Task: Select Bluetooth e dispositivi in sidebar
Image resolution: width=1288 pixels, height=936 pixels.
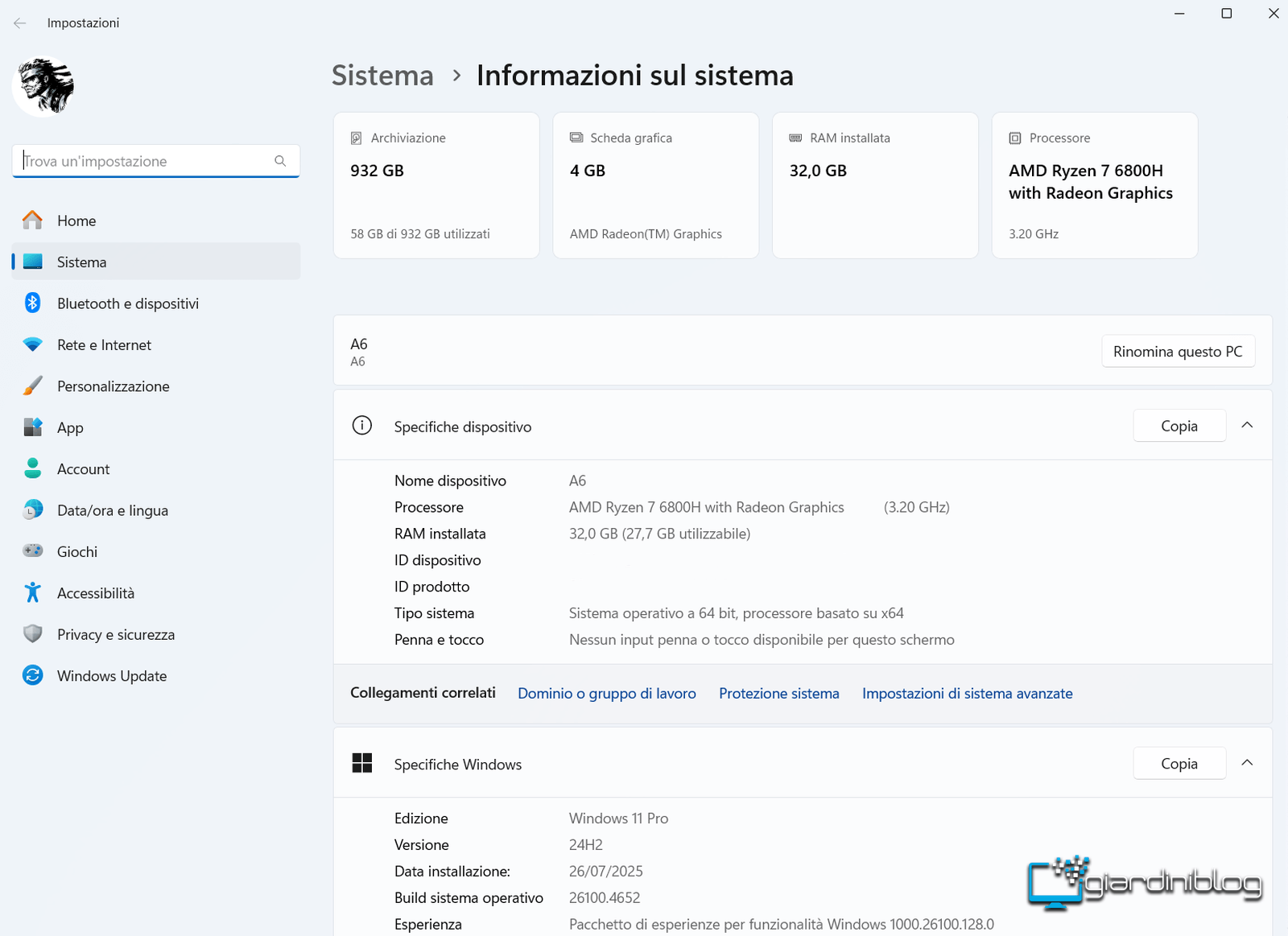Action: [156, 303]
